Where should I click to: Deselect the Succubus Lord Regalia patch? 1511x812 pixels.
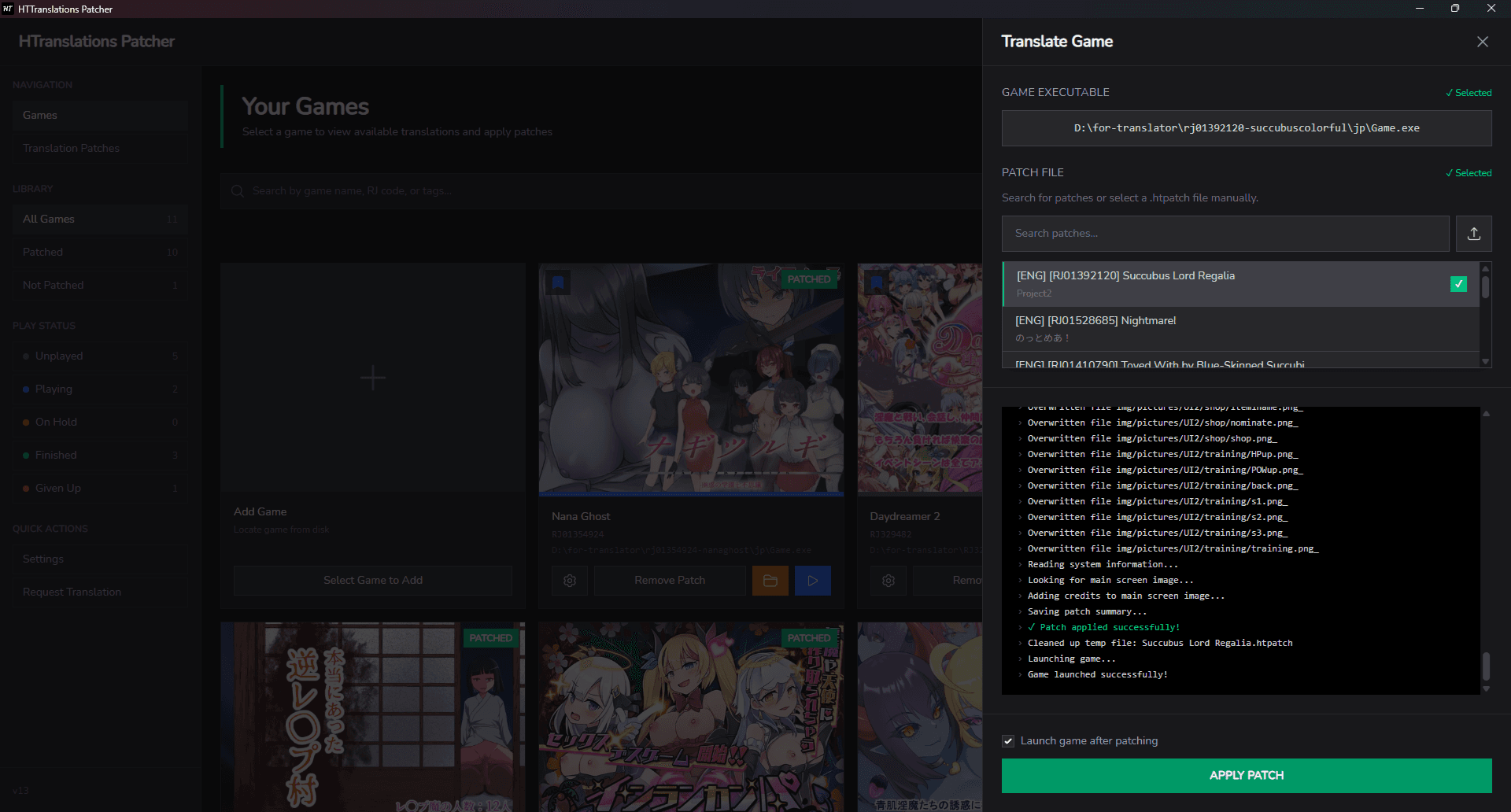point(1459,284)
